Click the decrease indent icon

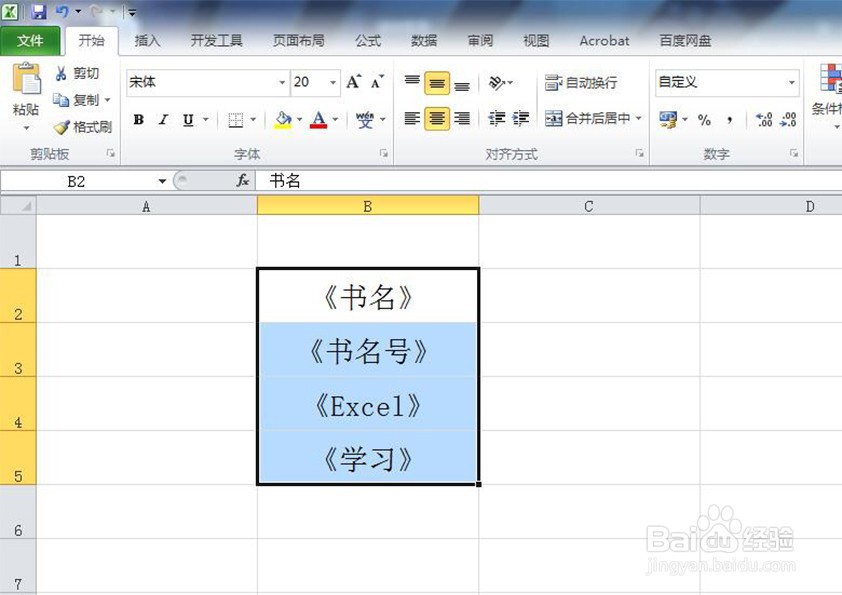coord(497,119)
